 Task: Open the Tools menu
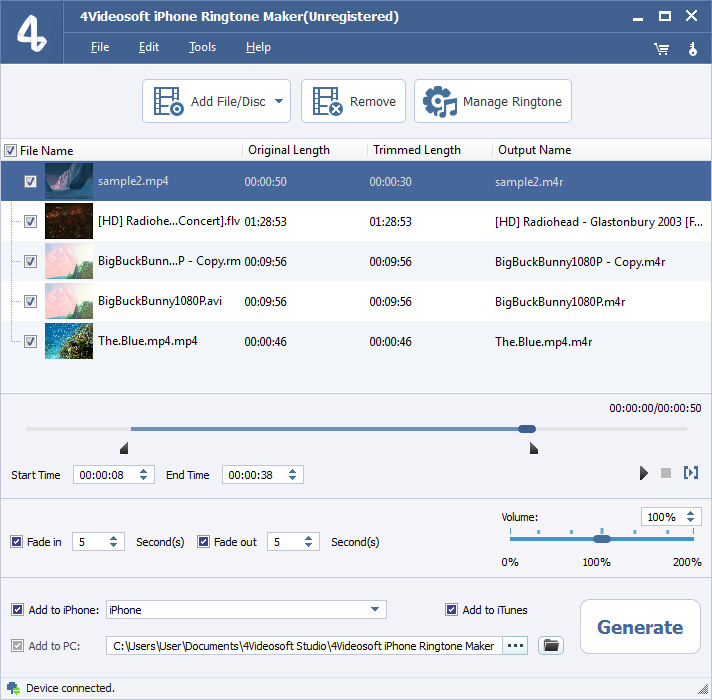click(x=202, y=47)
